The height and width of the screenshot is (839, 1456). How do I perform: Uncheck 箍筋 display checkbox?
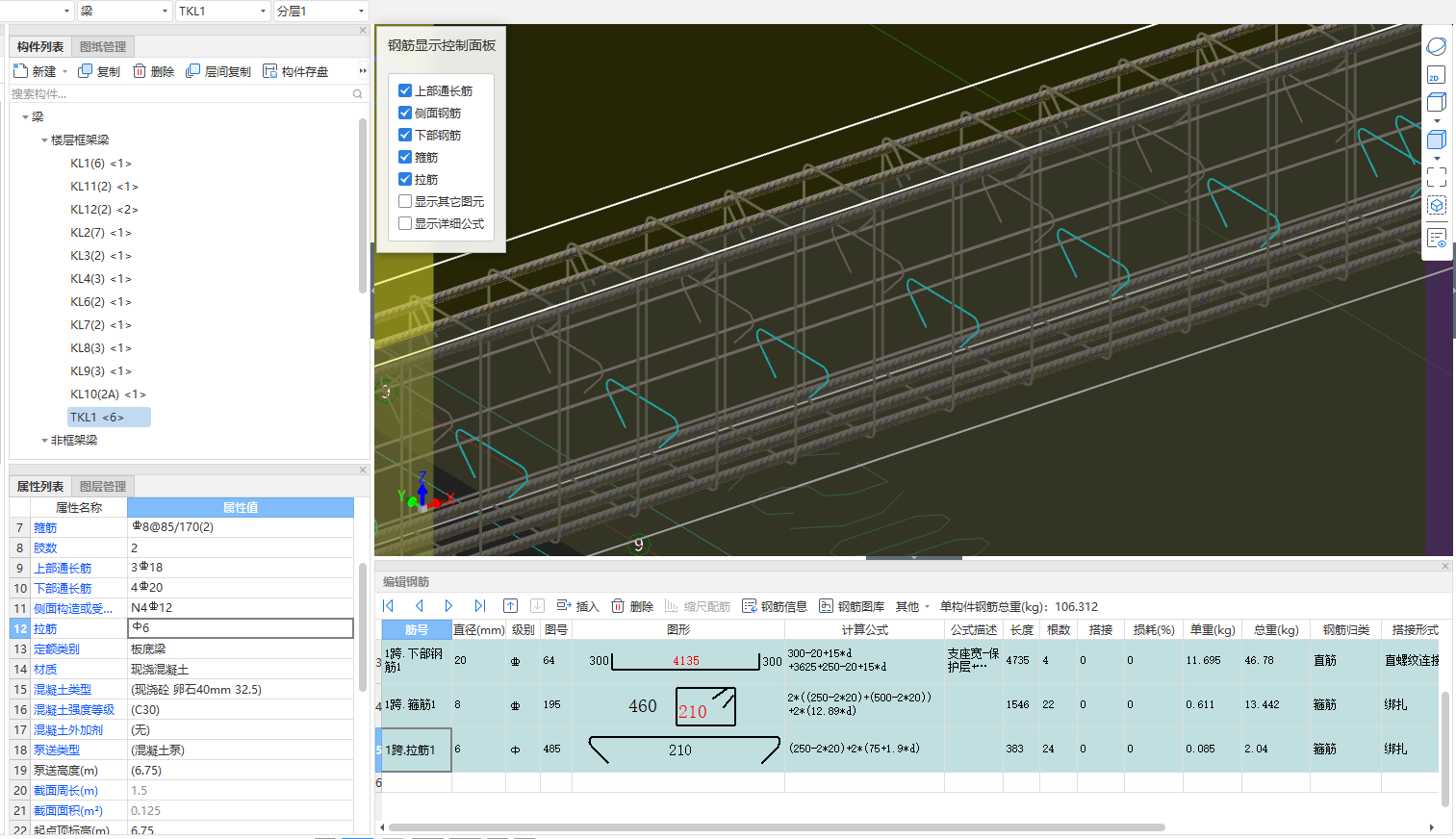405,157
